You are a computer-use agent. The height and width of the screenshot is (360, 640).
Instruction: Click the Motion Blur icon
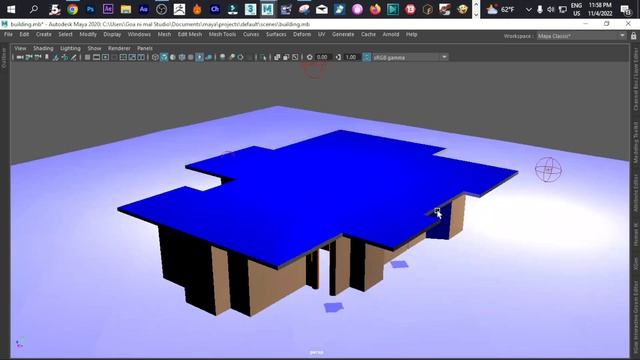(x=231, y=58)
